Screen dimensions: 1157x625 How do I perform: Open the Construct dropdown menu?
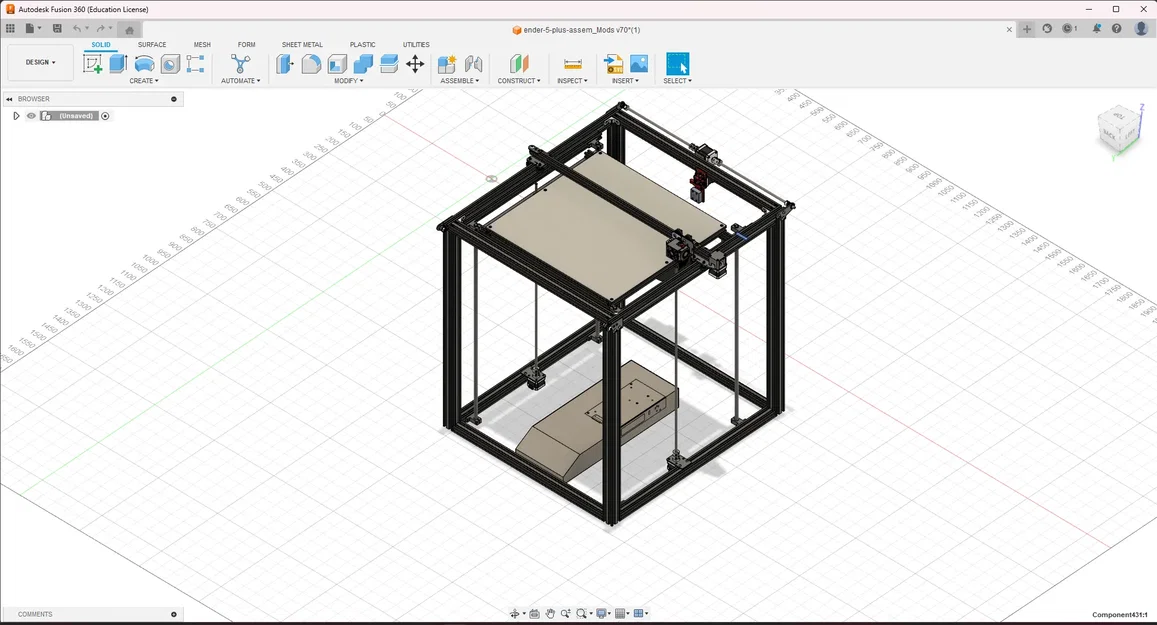coord(519,81)
